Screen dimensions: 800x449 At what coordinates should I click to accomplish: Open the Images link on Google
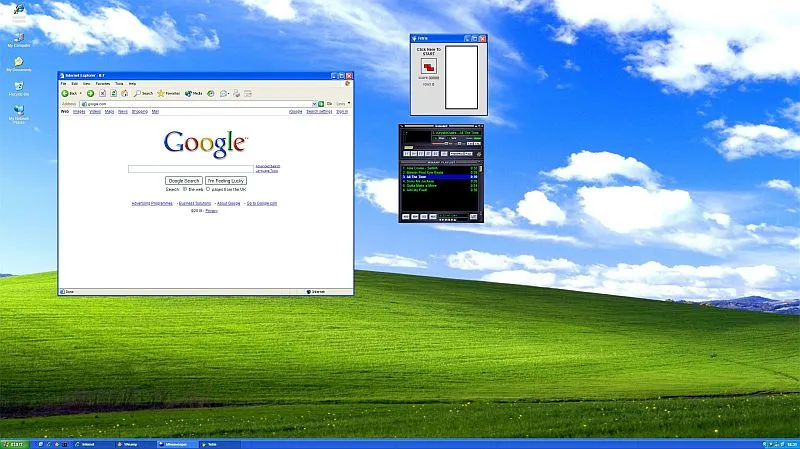79,112
